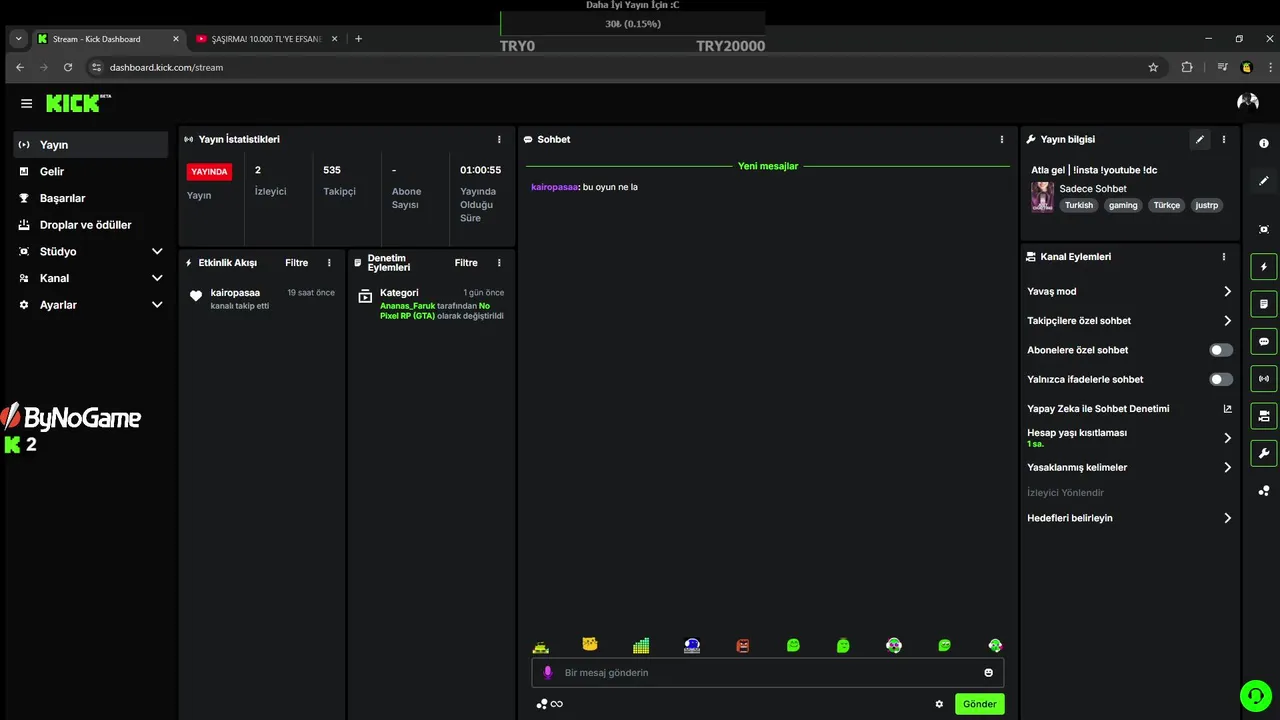
Task: Open Kanal Eylemleri three-dot menu
Action: pos(1224,257)
